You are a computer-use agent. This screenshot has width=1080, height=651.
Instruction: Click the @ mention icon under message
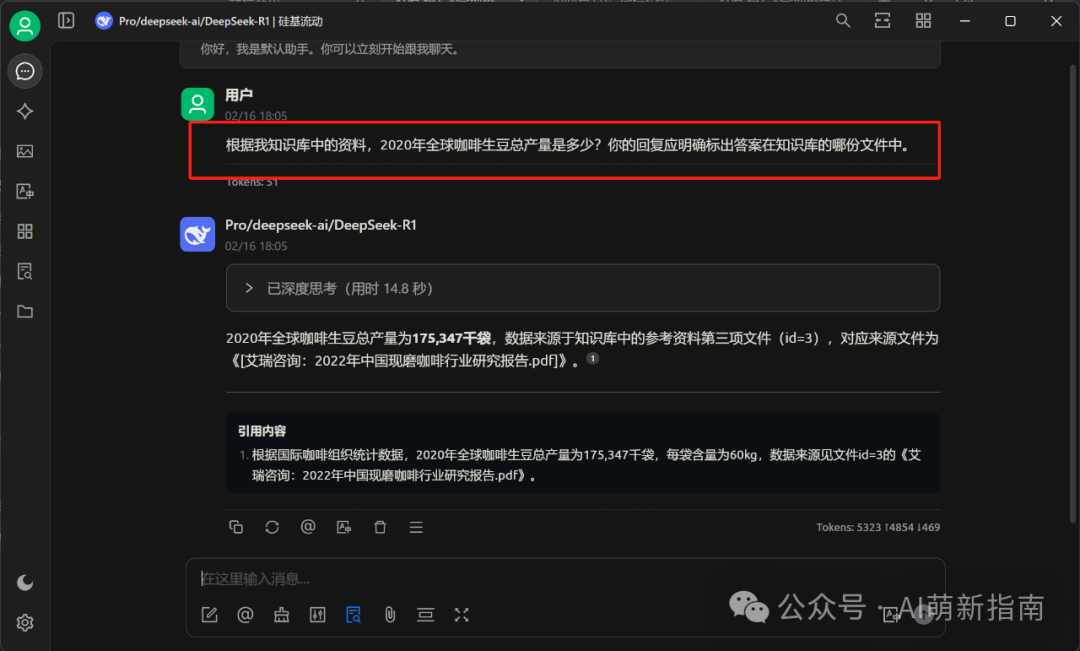pos(308,527)
